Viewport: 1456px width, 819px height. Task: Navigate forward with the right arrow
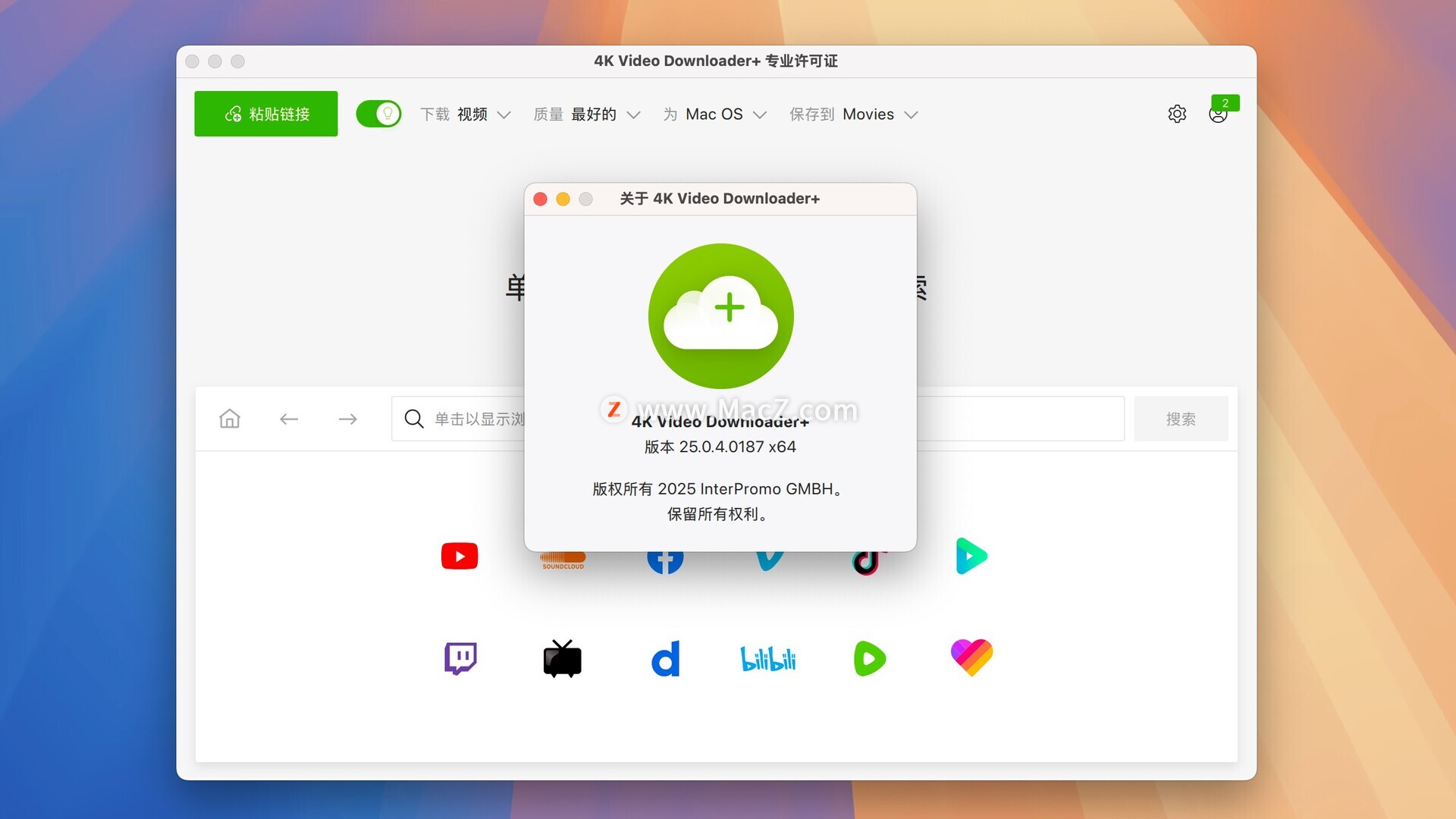tap(347, 419)
